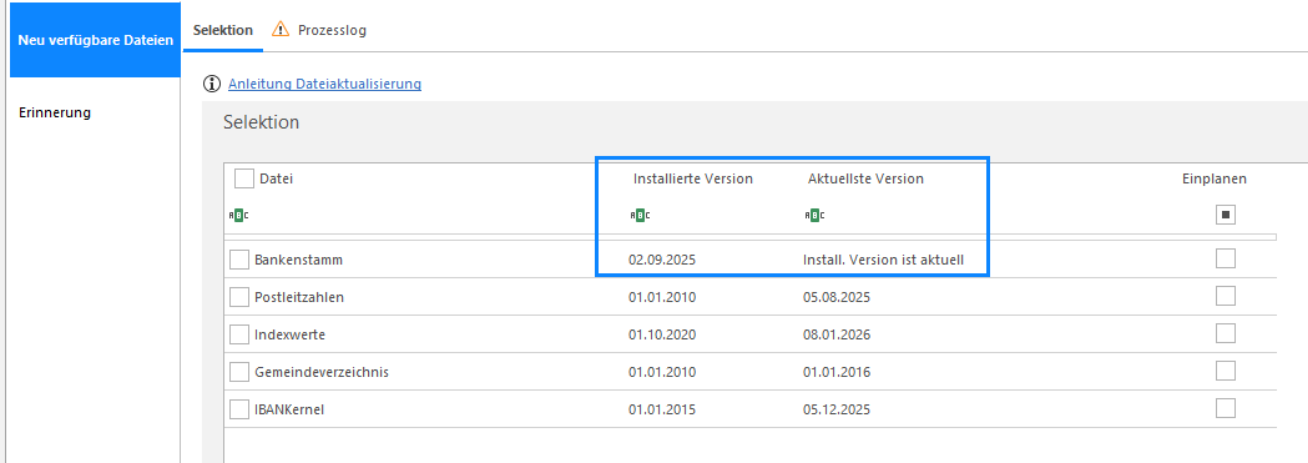Select the Indexwerte row checkbox

(x=239, y=334)
